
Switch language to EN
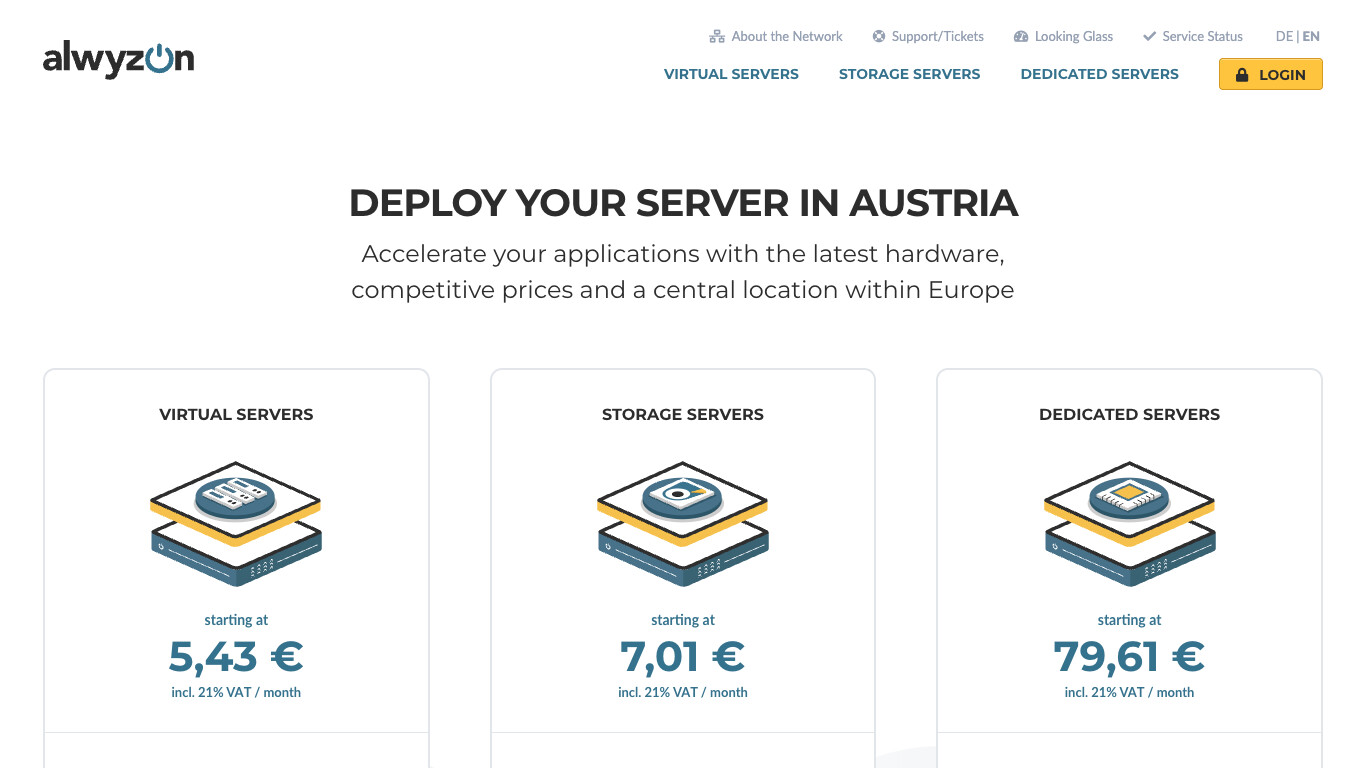[x=1311, y=36]
